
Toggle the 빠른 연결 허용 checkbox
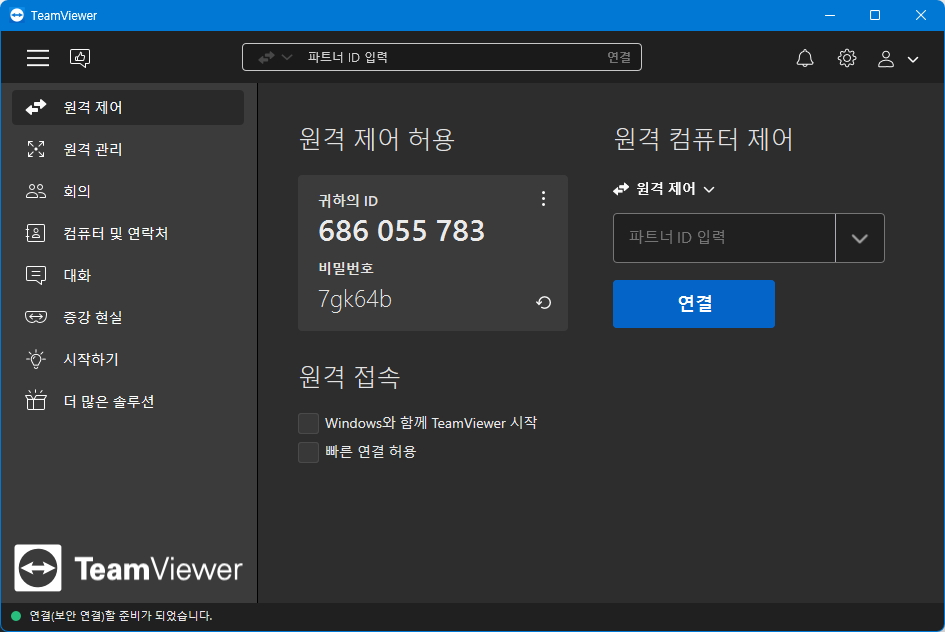(x=309, y=452)
